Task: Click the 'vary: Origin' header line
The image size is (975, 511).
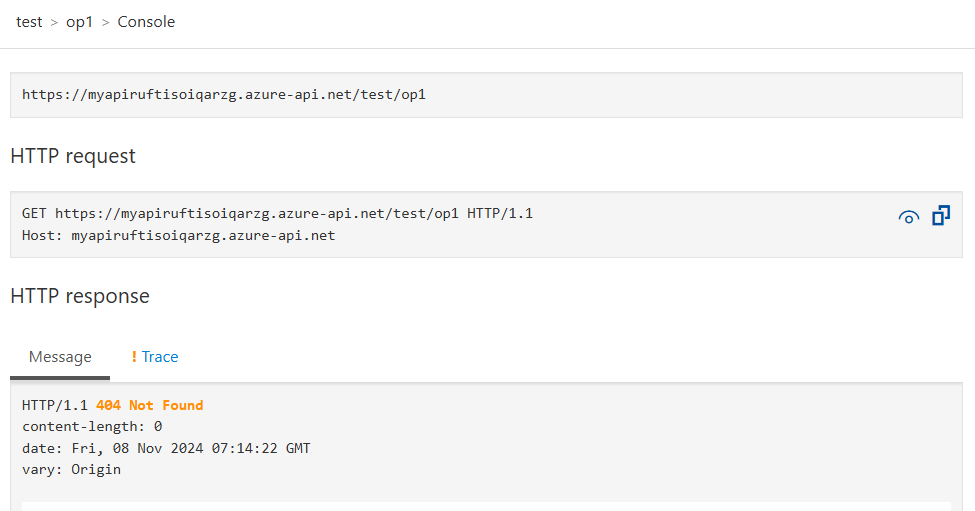Action: (x=72, y=469)
